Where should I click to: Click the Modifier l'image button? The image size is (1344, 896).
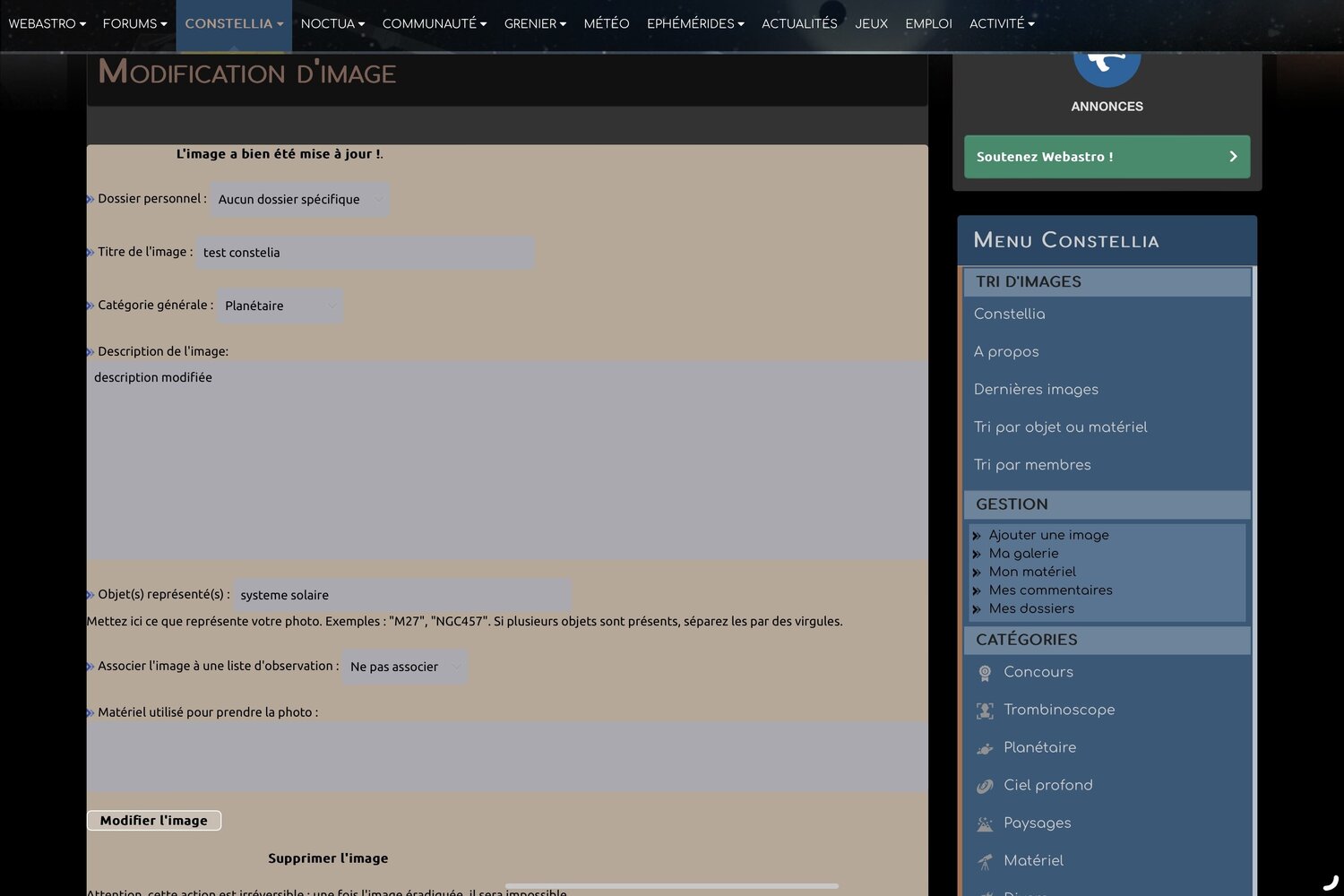[154, 821]
